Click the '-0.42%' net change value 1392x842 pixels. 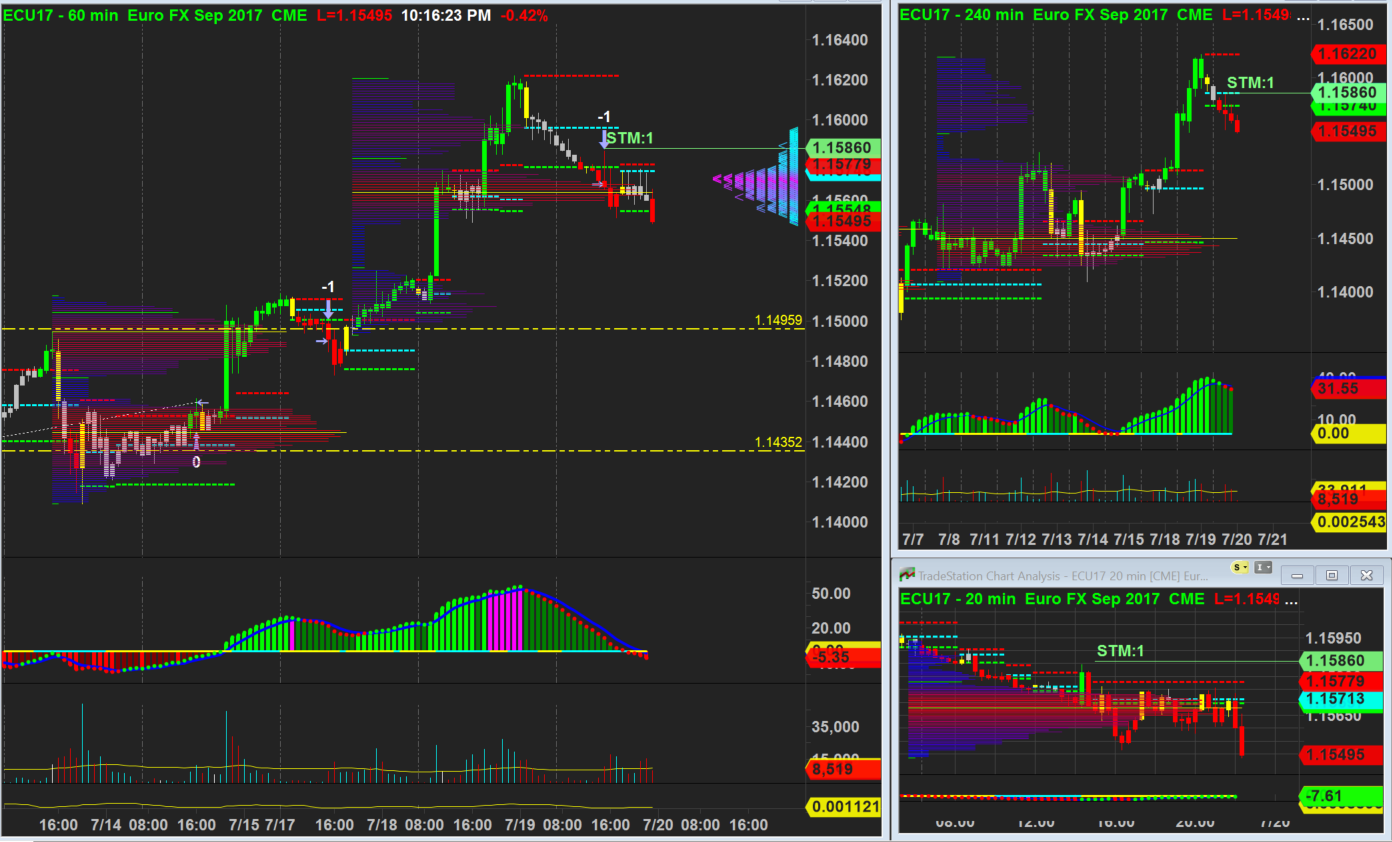click(524, 16)
